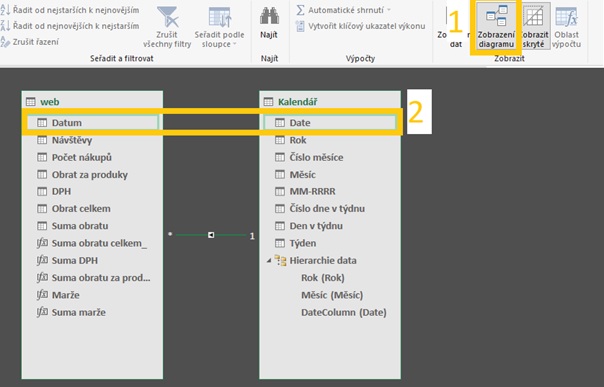Select Suma obratu celkem_ measure
Image resolution: width=604 pixels, height=387 pixels.
click(92, 243)
